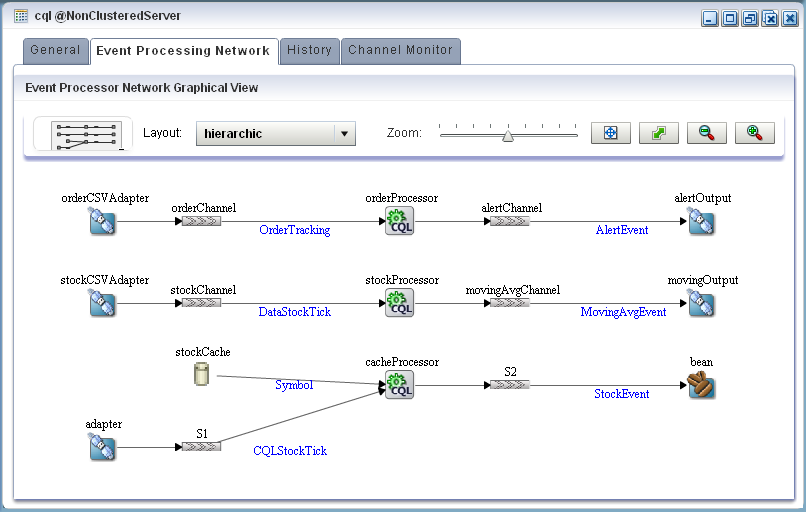The height and width of the screenshot is (512, 806).
Task: Click the stockChannel channel node
Action: coord(202,303)
